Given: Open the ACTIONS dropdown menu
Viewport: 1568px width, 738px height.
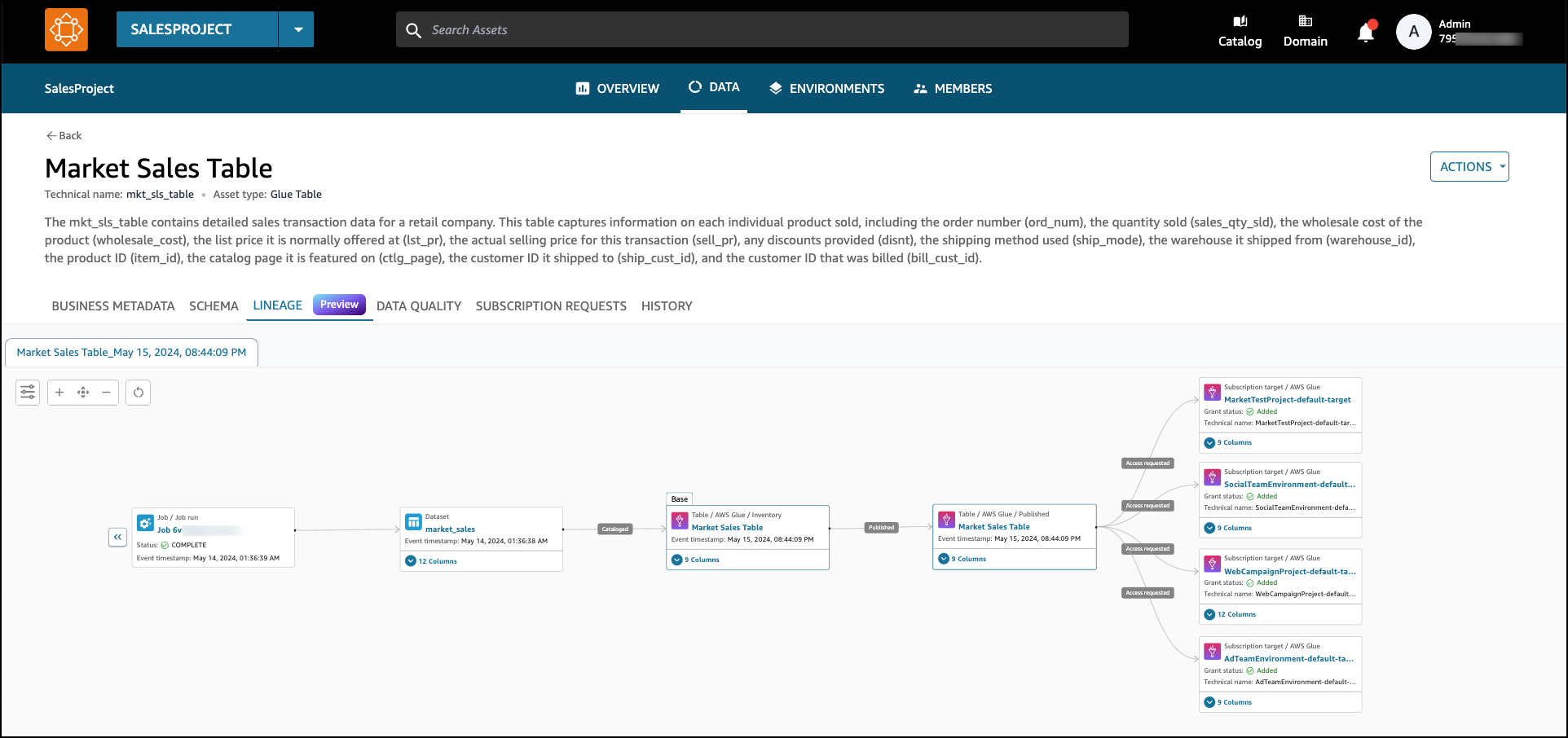Looking at the screenshot, I should (1469, 167).
